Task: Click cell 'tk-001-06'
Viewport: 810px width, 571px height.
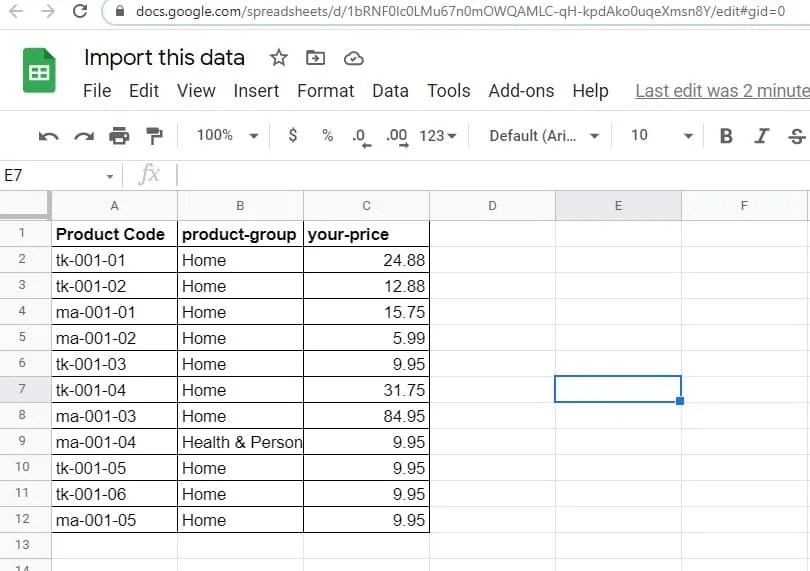Action: pyautogui.click(x=114, y=494)
